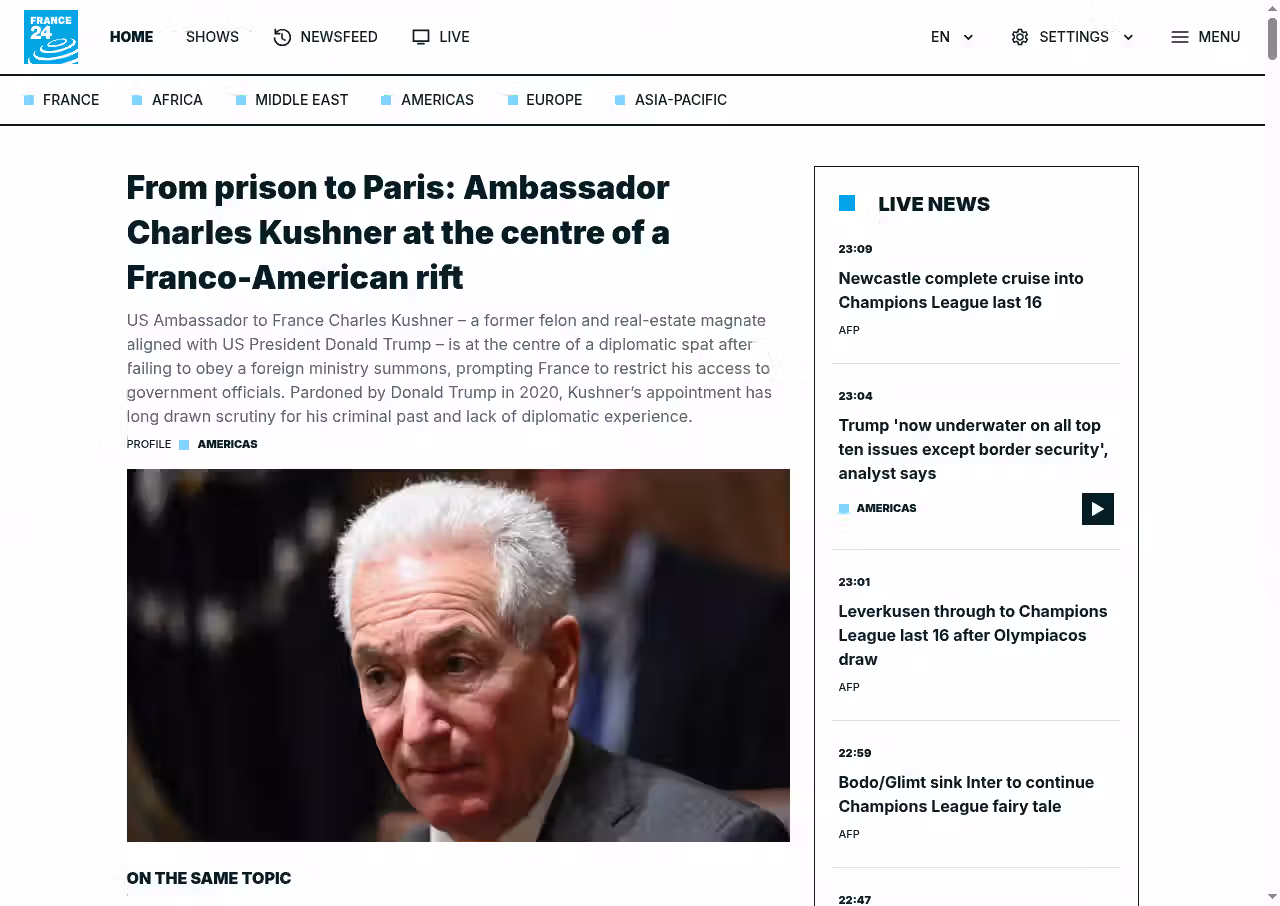Click the blue square next to France
Screen dimensions: 1280x906
(29, 100)
